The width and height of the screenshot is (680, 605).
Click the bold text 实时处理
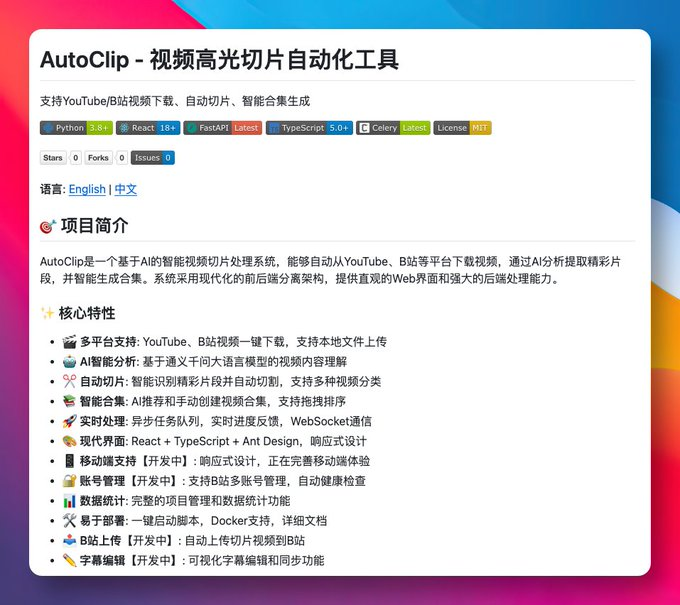tap(102, 422)
